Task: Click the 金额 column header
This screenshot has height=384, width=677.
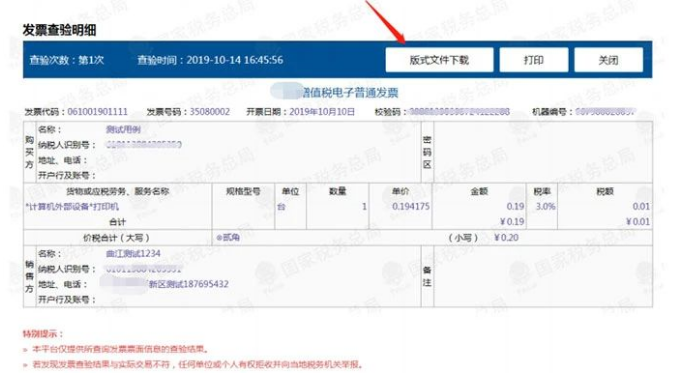Action: coord(479,191)
